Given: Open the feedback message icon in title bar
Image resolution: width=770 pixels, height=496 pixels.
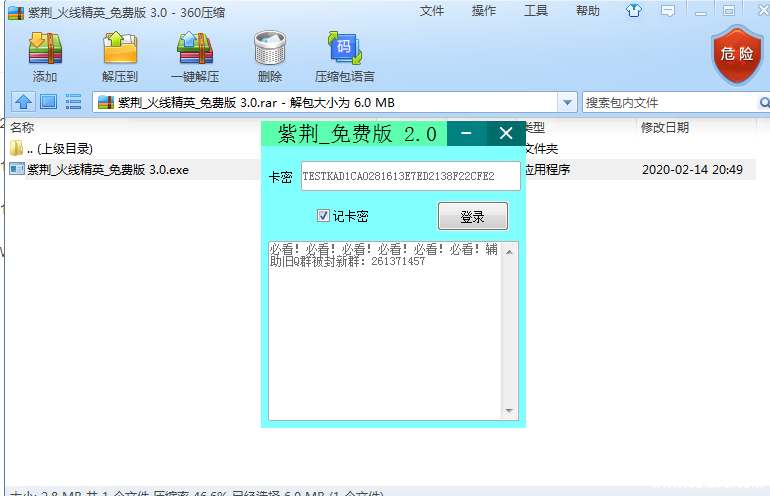Looking at the screenshot, I should [x=668, y=11].
